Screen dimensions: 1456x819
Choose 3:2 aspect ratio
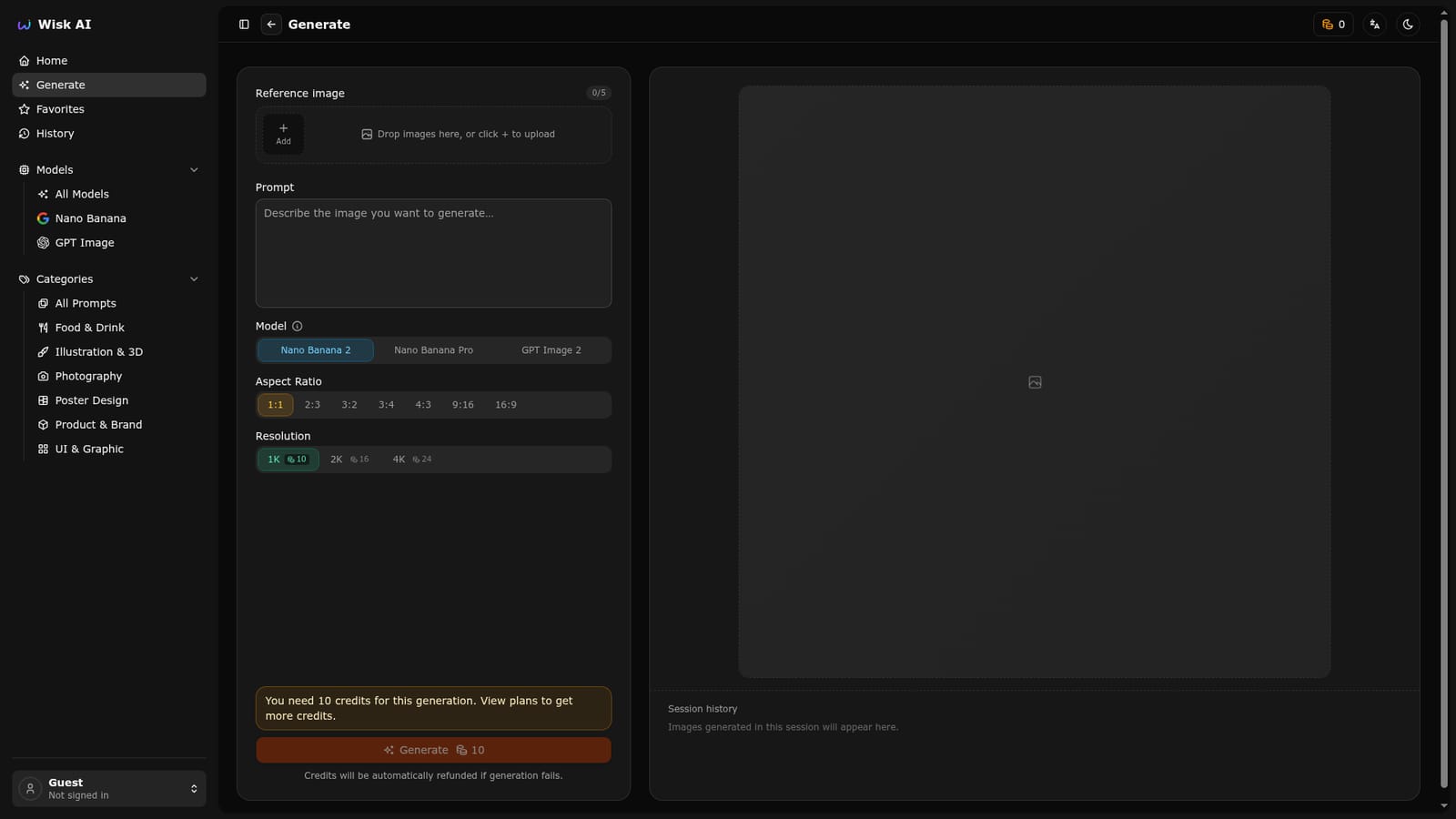pos(349,405)
